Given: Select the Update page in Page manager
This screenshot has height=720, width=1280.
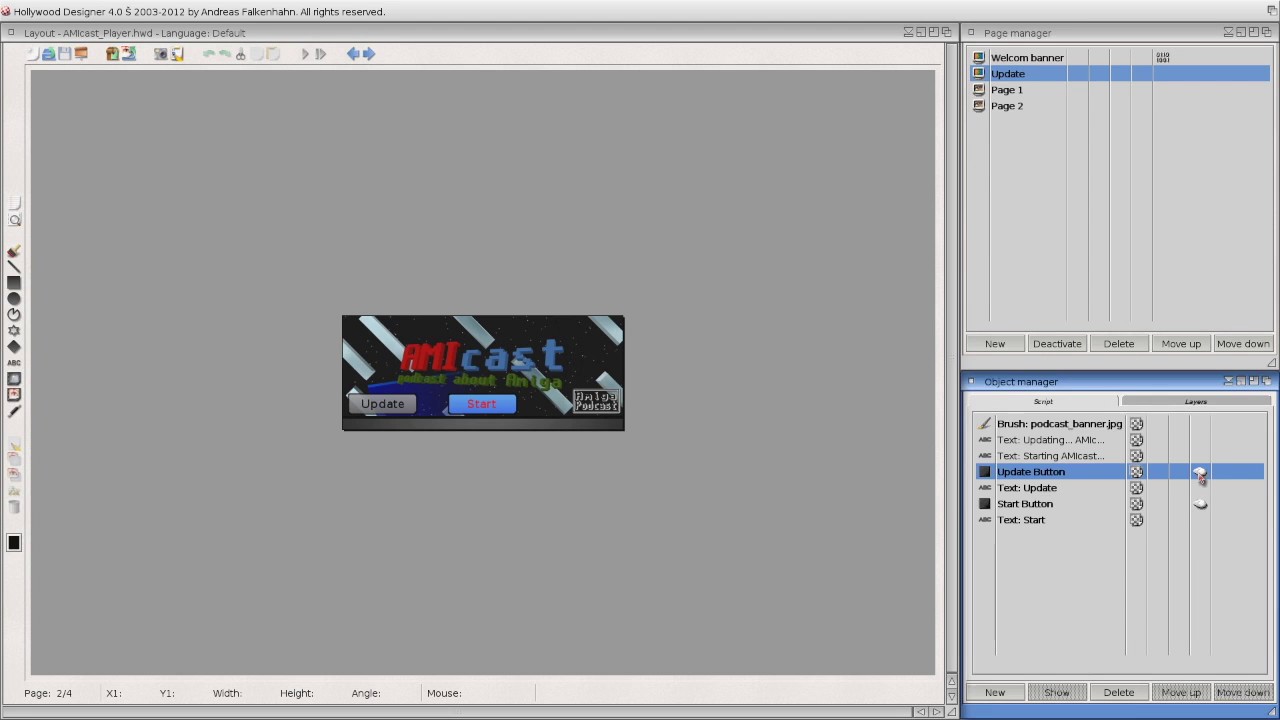Looking at the screenshot, I should tap(1118, 74).
